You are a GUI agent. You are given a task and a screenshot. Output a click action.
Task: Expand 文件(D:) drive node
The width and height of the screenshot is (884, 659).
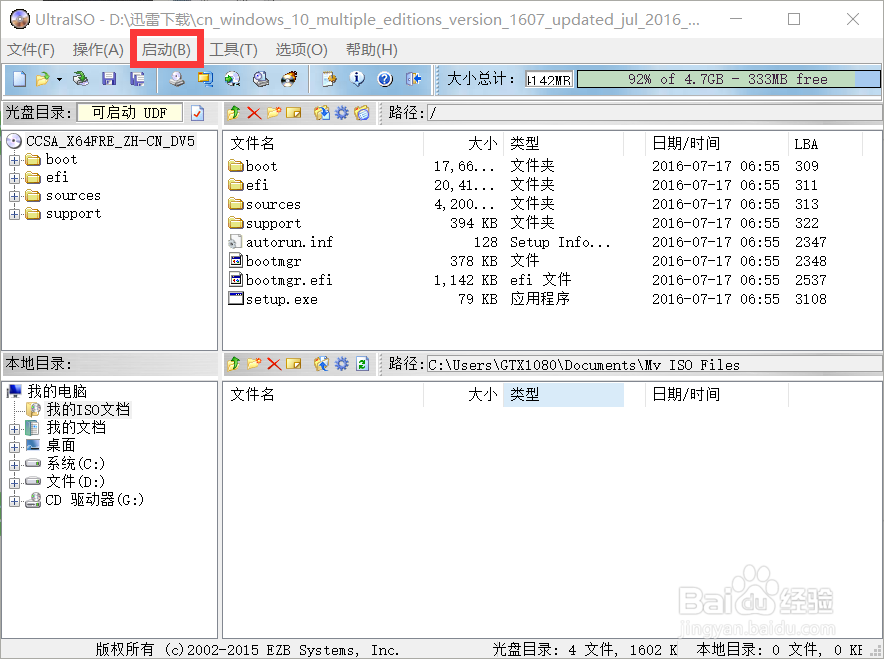[x=15, y=483]
